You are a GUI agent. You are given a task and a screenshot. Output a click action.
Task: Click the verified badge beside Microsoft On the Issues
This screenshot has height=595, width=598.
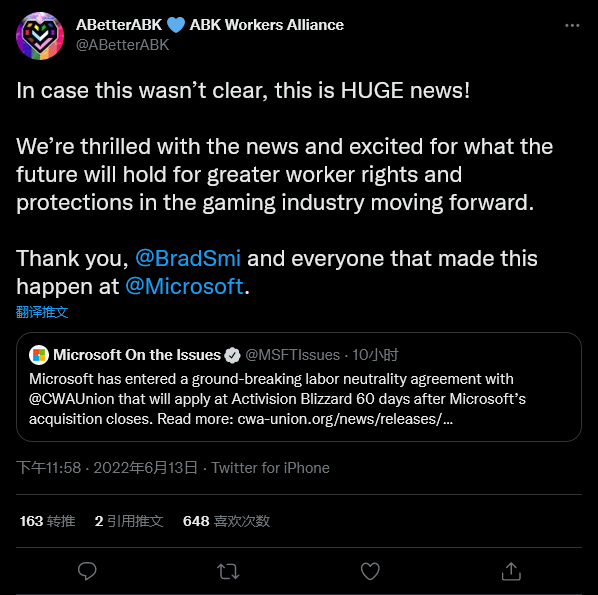point(232,355)
